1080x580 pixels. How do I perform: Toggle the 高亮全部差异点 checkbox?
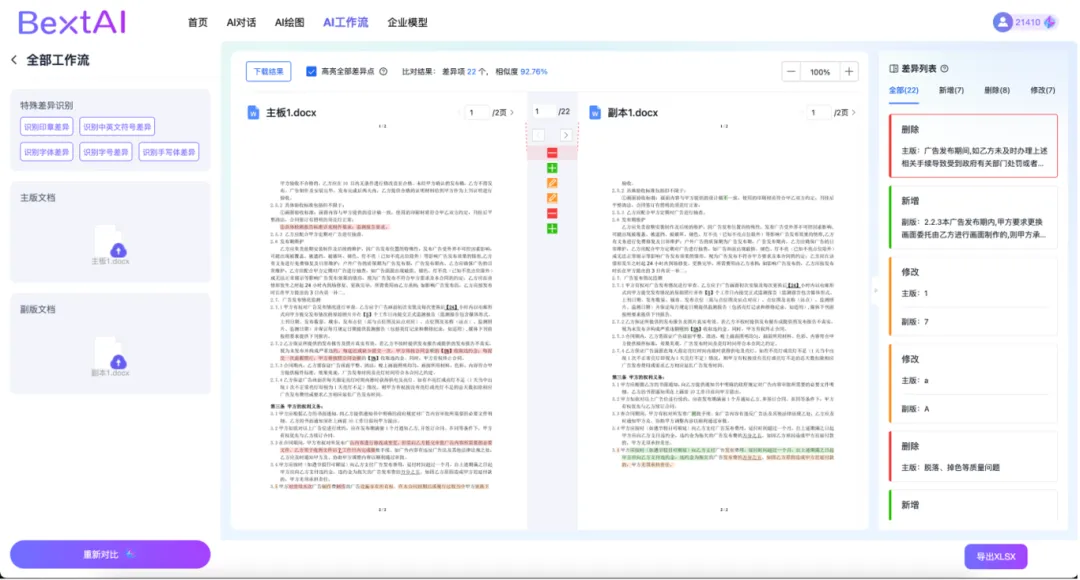pos(311,72)
